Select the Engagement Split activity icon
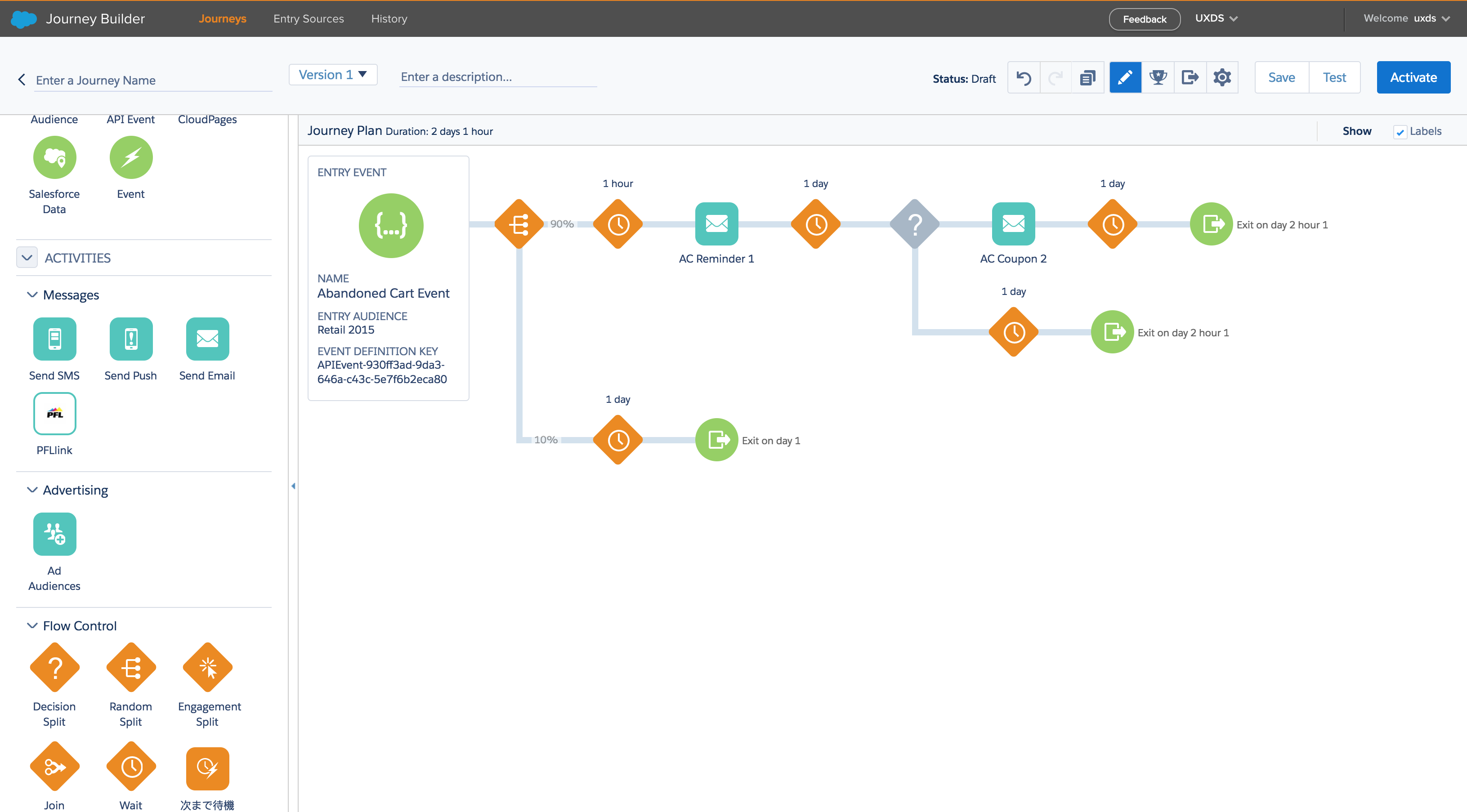This screenshot has height=812, width=1467. 207,667
